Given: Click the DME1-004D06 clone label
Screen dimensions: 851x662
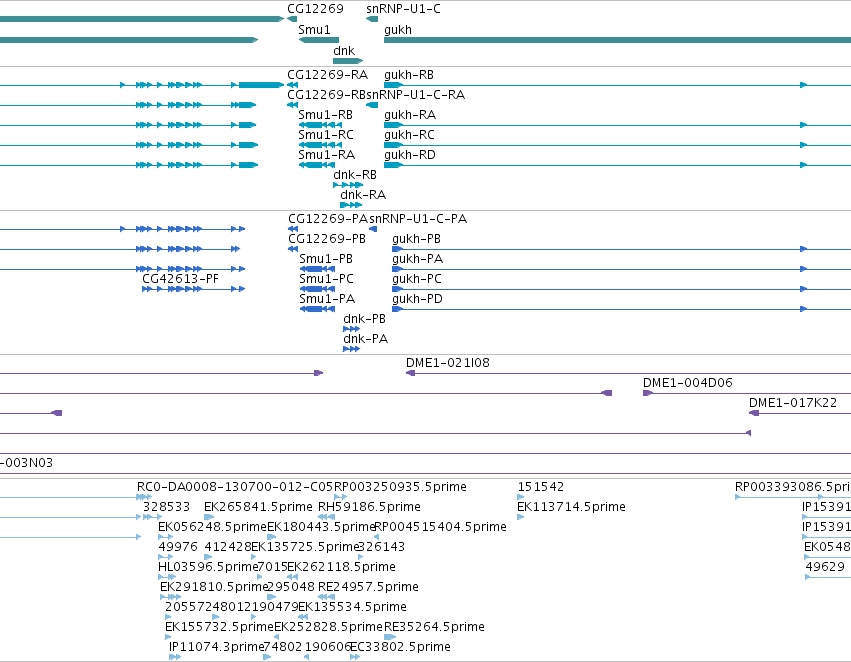Looking at the screenshot, I should (688, 383).
